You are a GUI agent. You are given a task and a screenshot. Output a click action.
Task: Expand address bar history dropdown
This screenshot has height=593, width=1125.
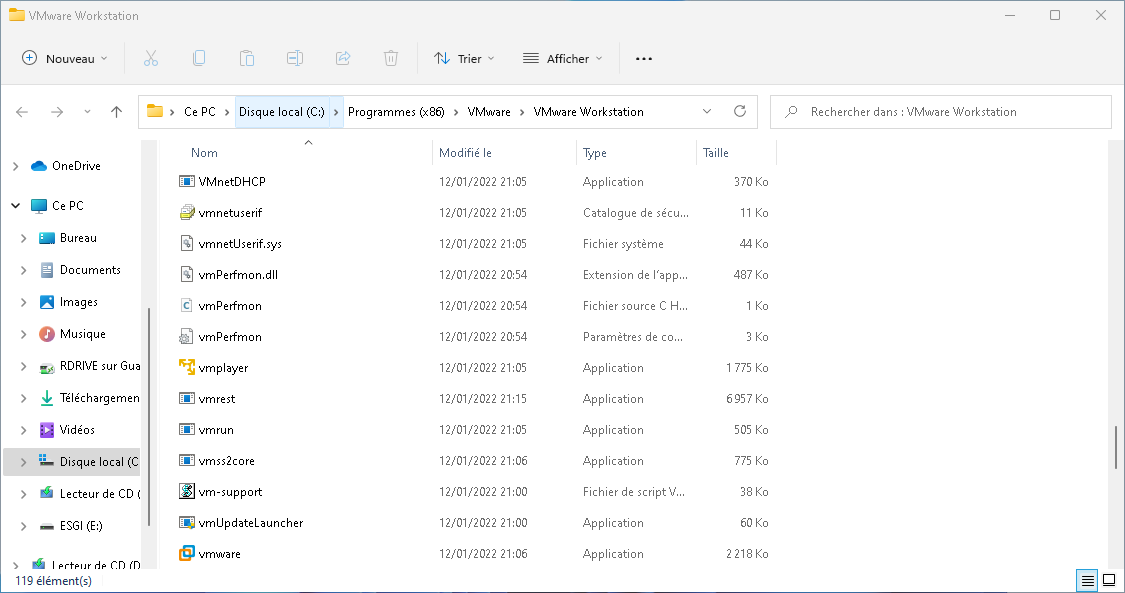(x=707, y=111)
